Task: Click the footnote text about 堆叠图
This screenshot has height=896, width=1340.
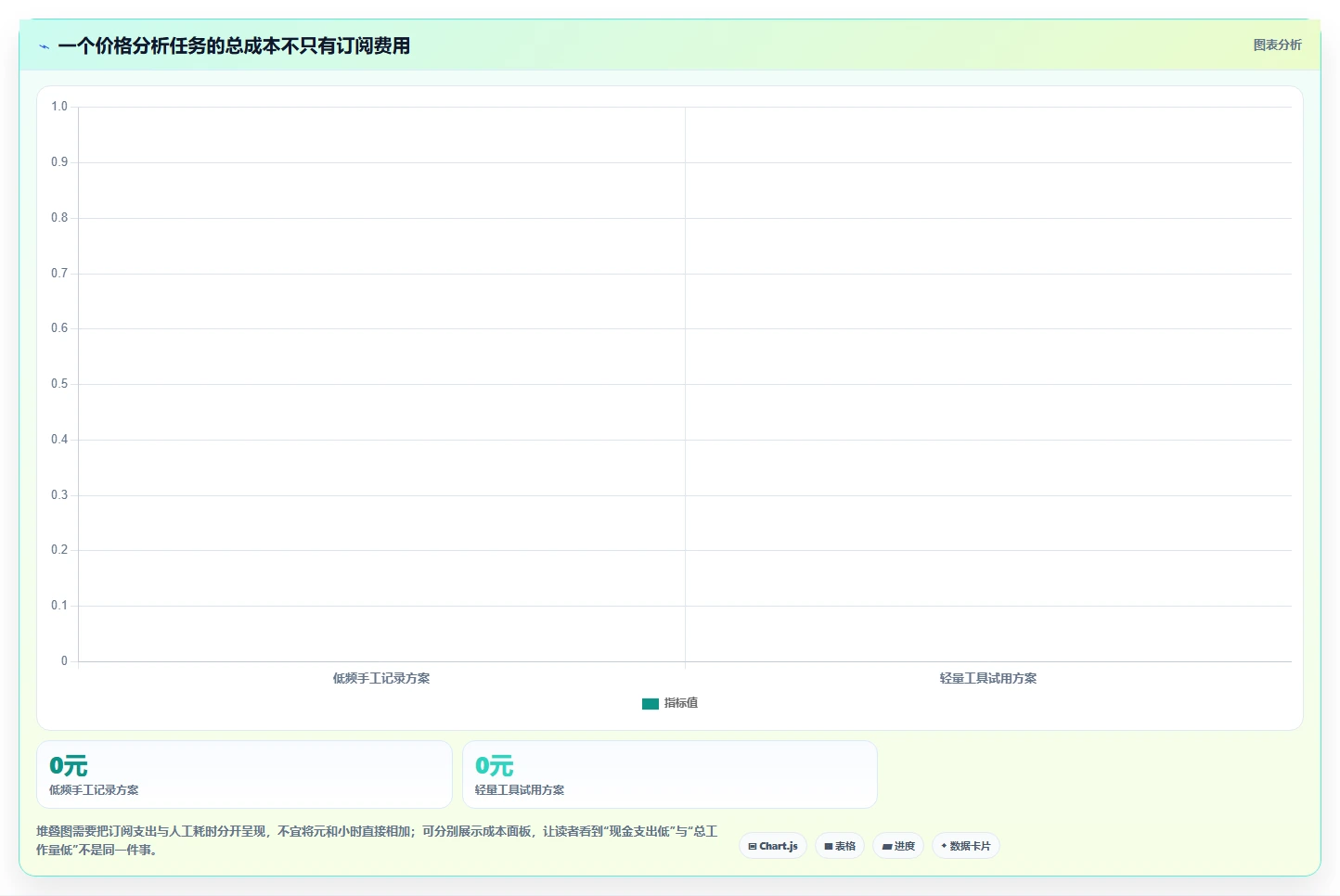Action: (377, 840)
